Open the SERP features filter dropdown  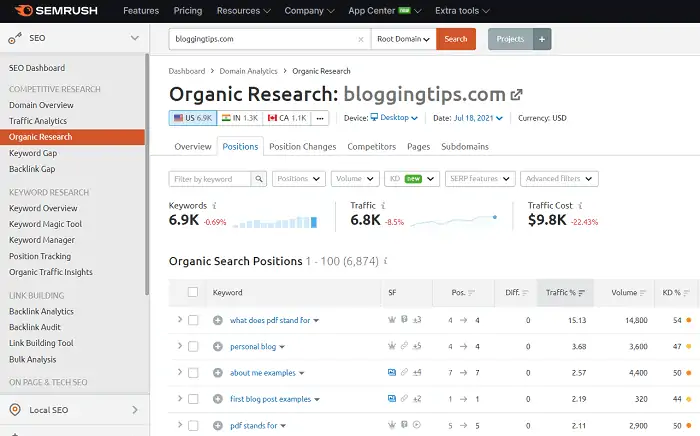[x=480, y=179]
